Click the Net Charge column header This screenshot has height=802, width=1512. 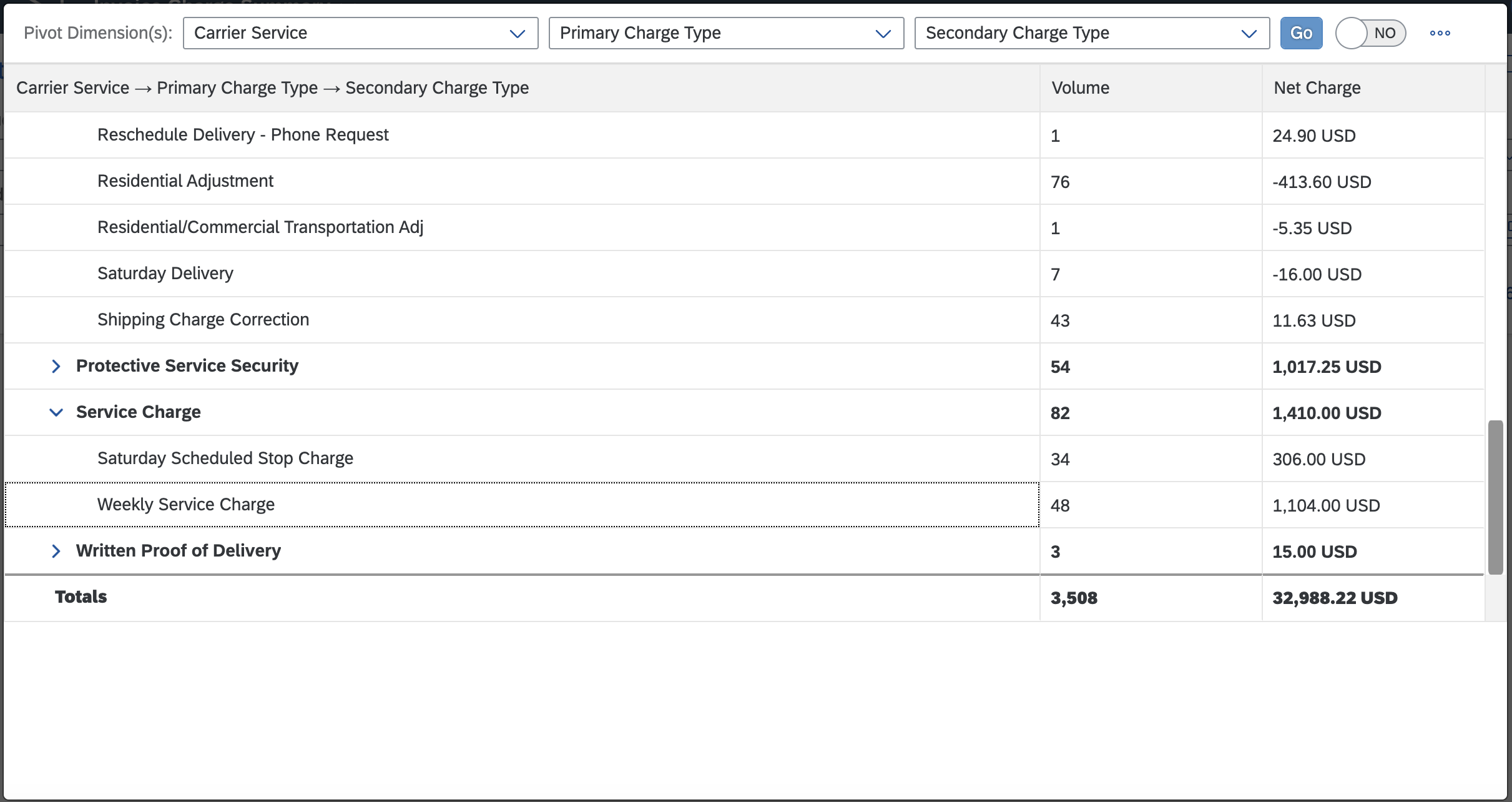coord(1373,88)
